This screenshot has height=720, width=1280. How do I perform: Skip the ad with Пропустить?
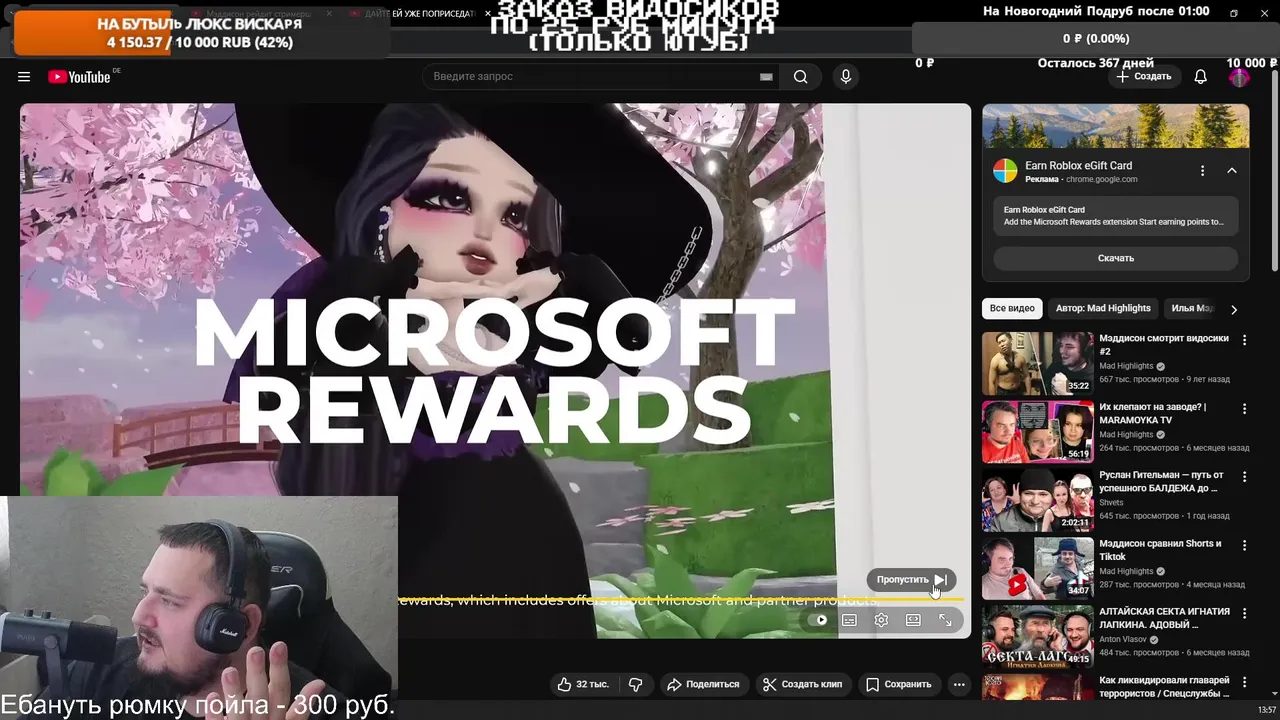[911, 580]
